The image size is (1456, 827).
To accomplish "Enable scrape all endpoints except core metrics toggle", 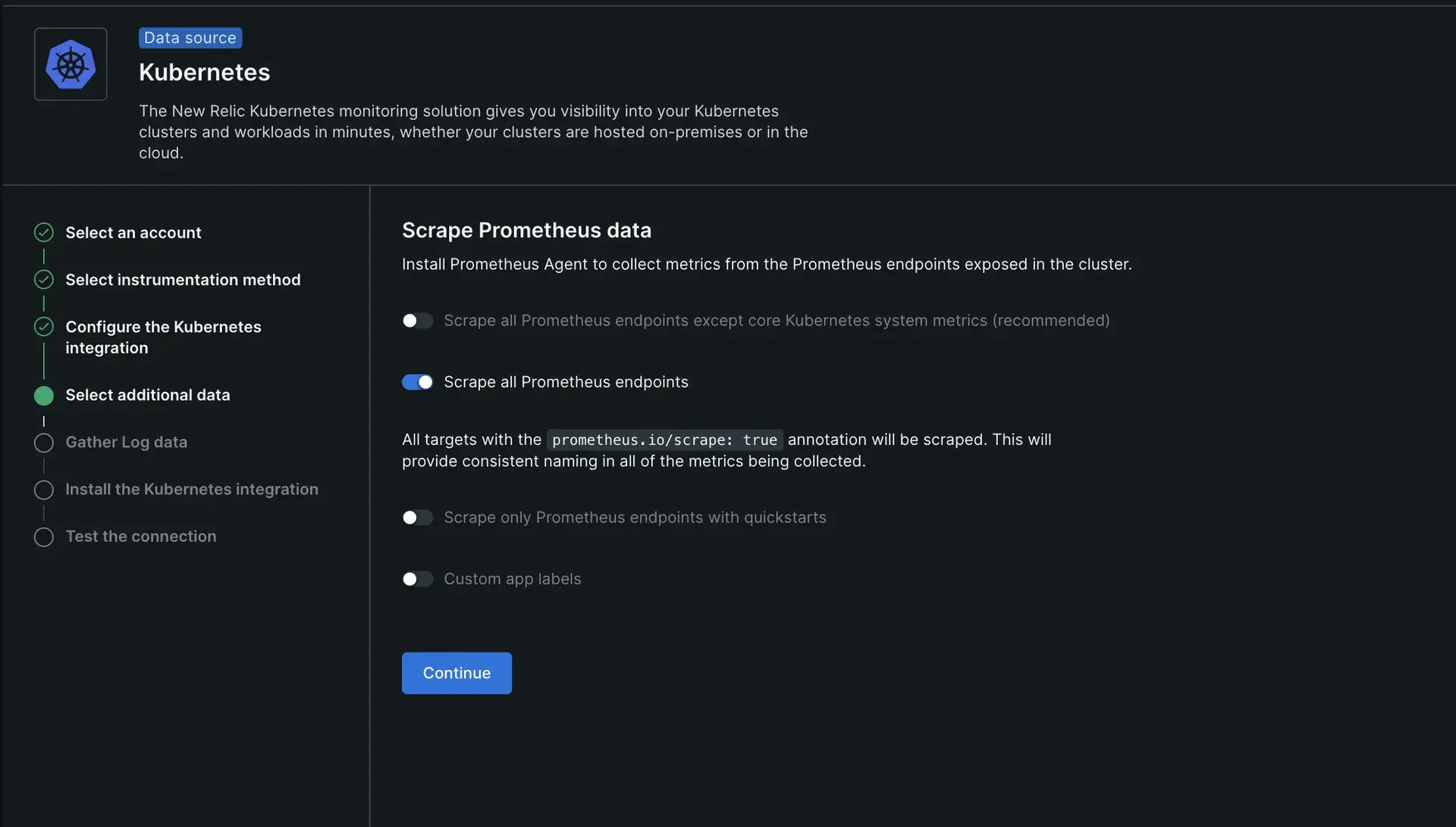I will [x=417, y=321].
